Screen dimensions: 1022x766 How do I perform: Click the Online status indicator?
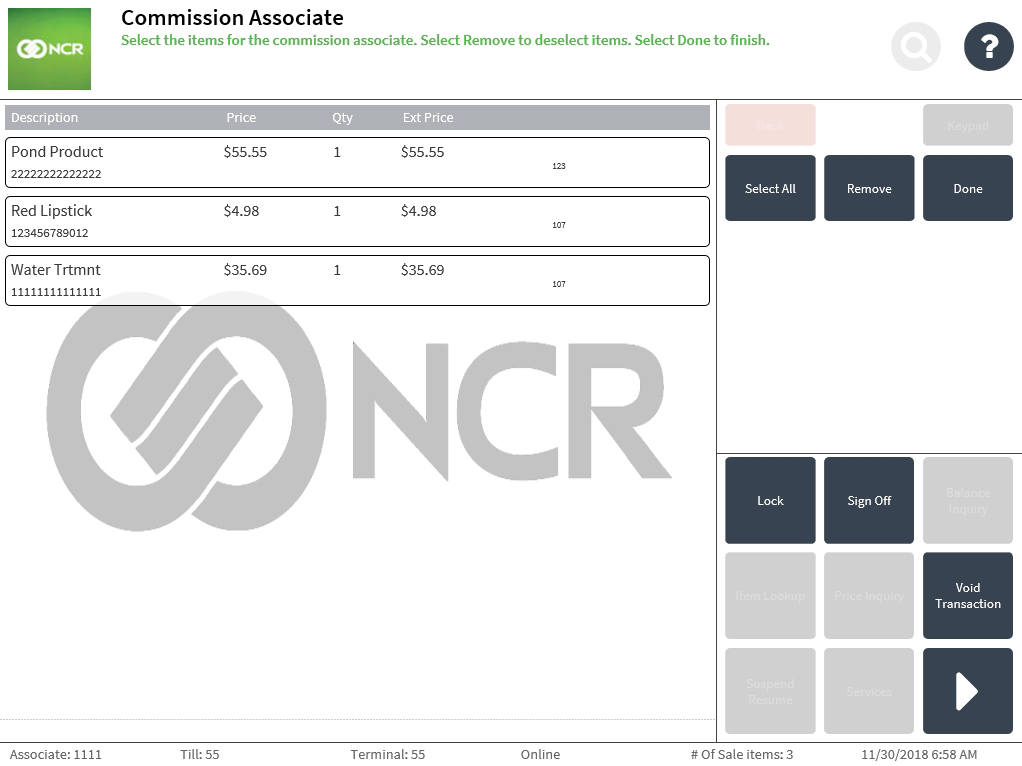click(x=540, y=754)
